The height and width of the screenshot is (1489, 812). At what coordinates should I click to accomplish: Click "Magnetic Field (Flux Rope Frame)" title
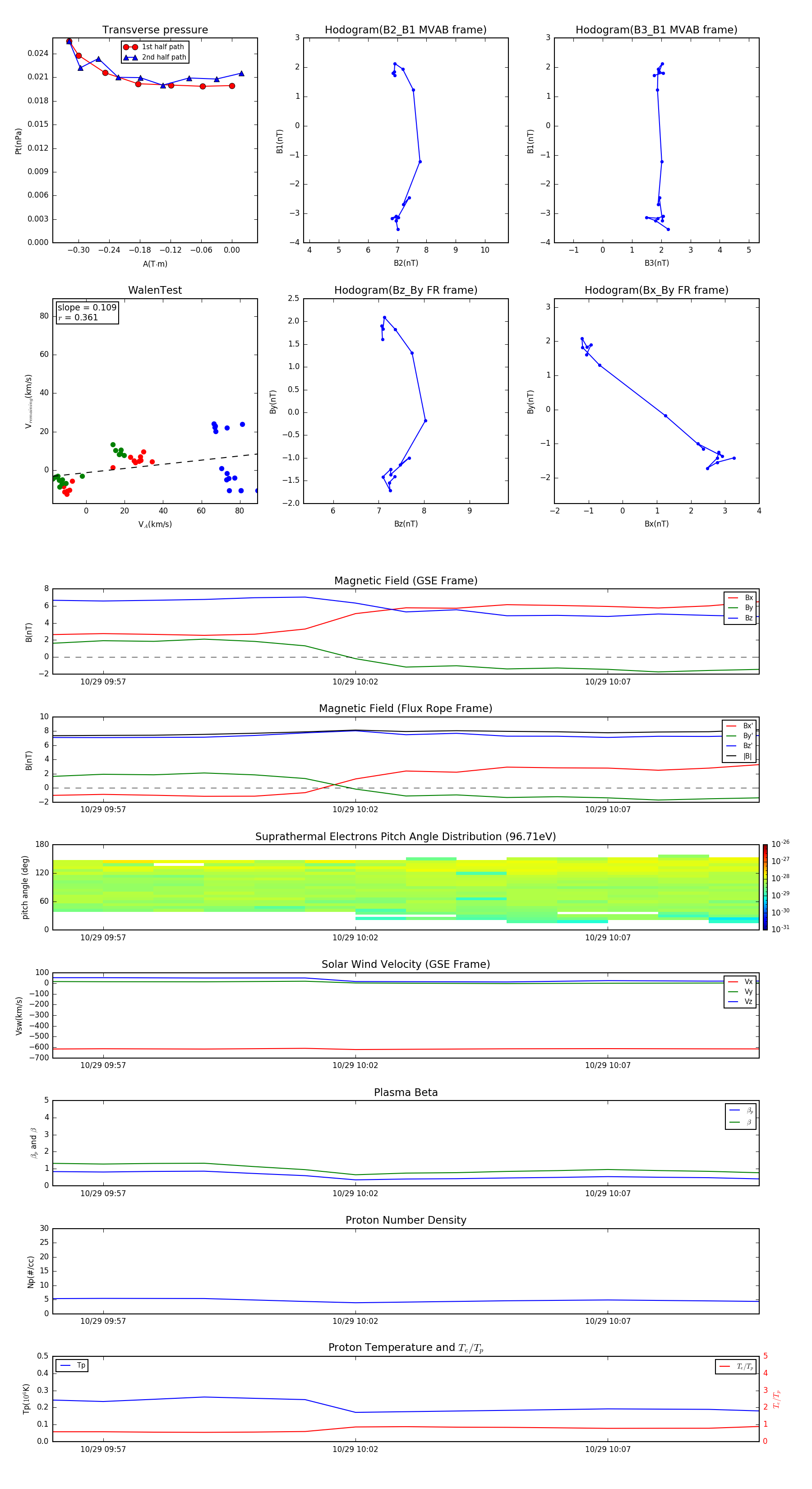click(406, 709)
